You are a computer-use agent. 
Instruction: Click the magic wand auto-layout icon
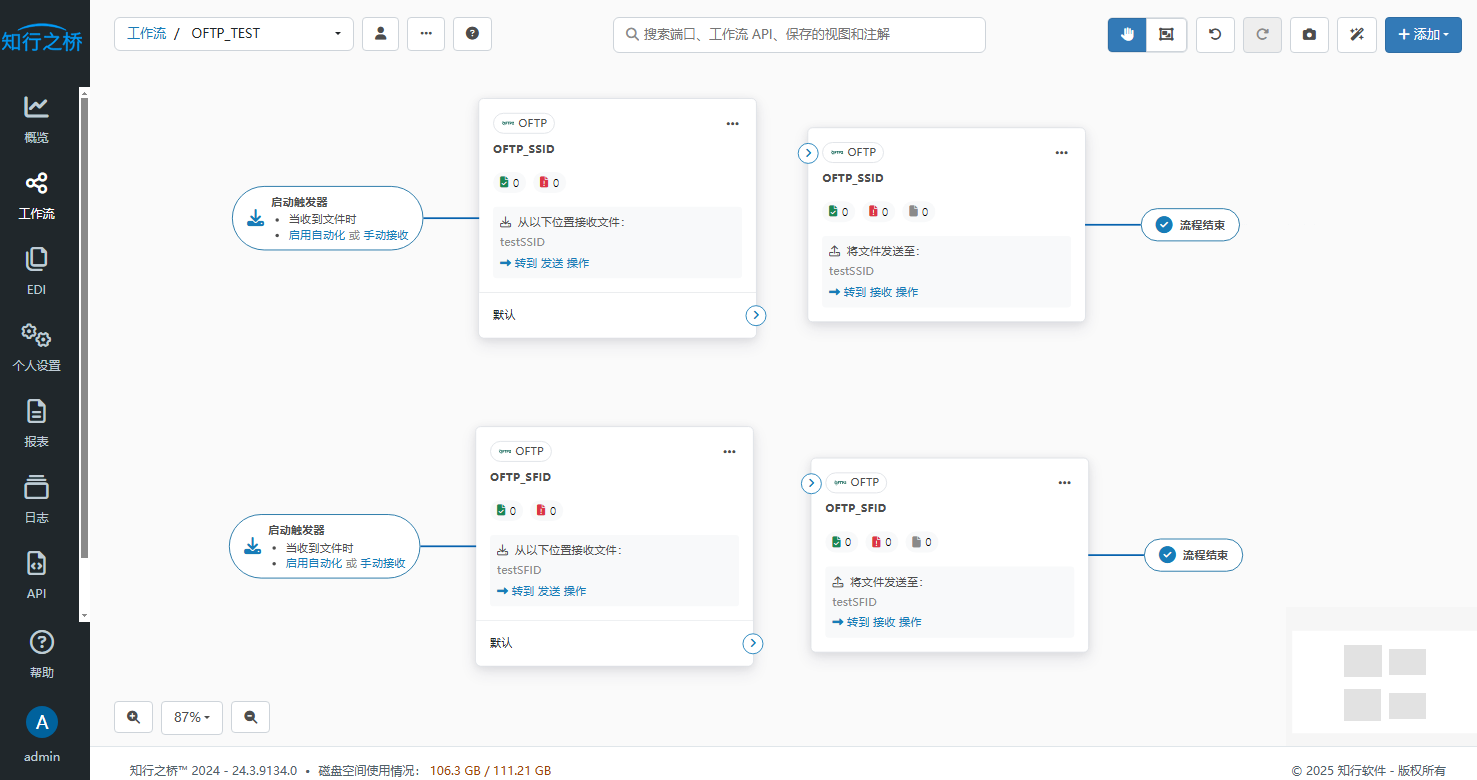1357,34
